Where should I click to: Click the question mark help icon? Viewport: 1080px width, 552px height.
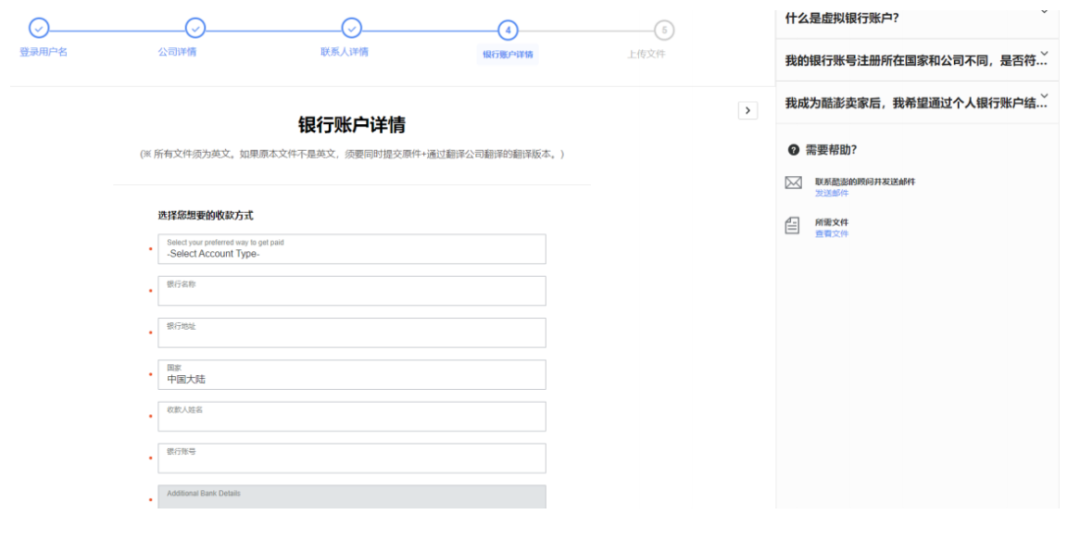pos(794,149)
